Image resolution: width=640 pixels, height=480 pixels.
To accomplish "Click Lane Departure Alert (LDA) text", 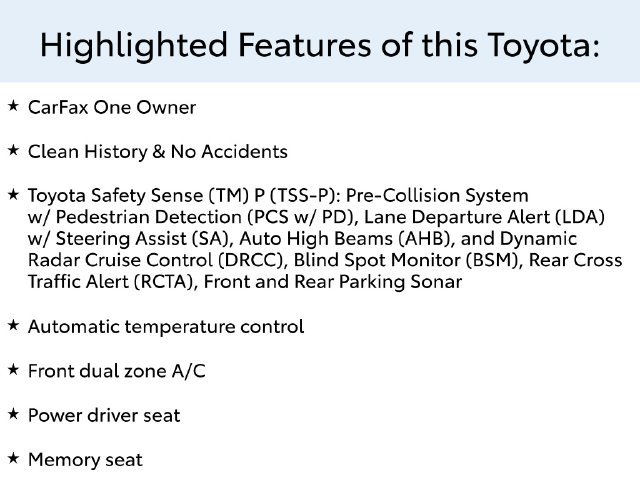I will (x=484, y=217).
